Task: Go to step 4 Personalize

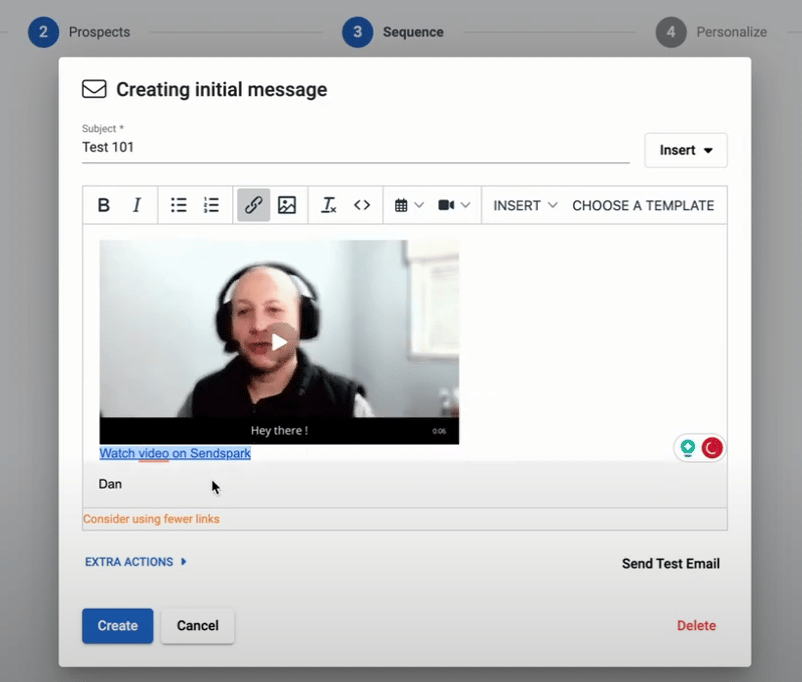Action: [x=711, y=32]
